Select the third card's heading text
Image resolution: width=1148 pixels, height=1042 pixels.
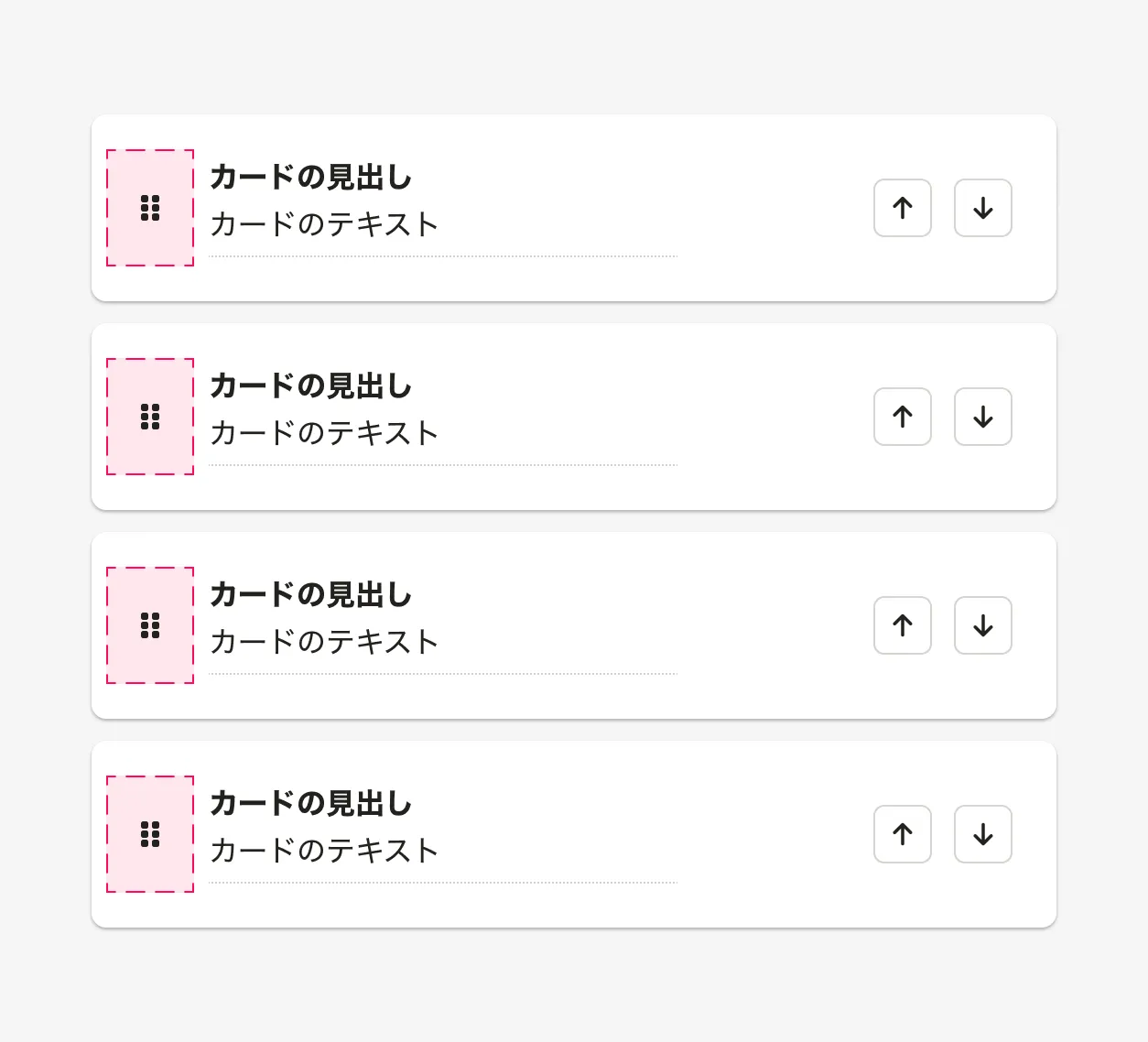pyautogui.click(x=311, y=594)
